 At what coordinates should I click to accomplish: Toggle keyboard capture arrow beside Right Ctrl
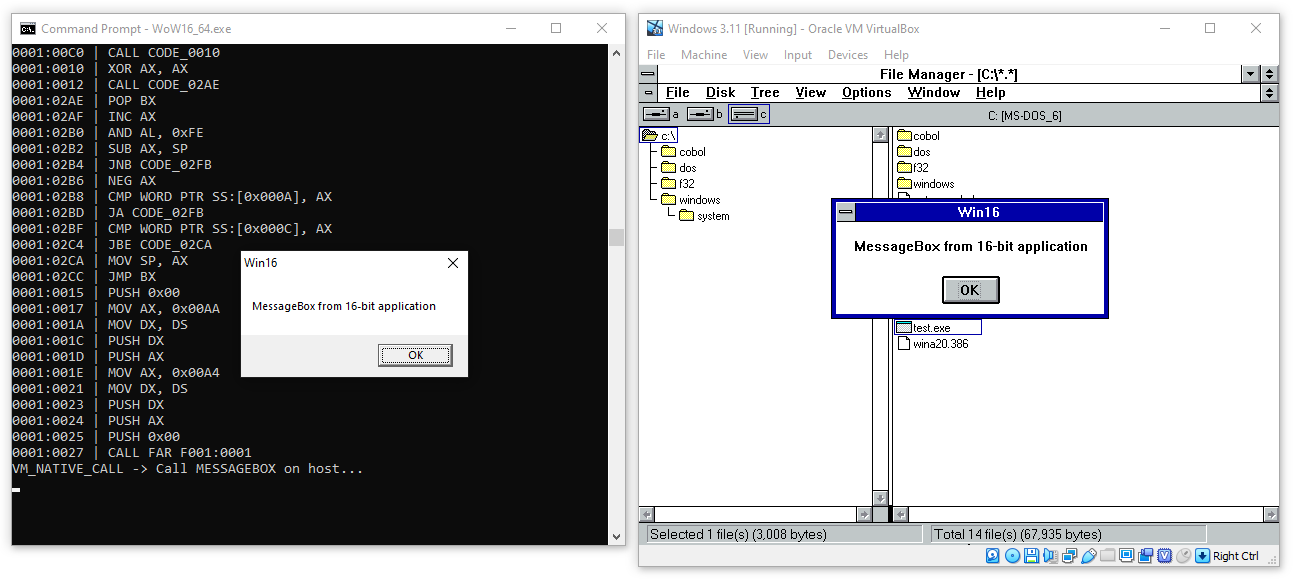click(1202, 556)
